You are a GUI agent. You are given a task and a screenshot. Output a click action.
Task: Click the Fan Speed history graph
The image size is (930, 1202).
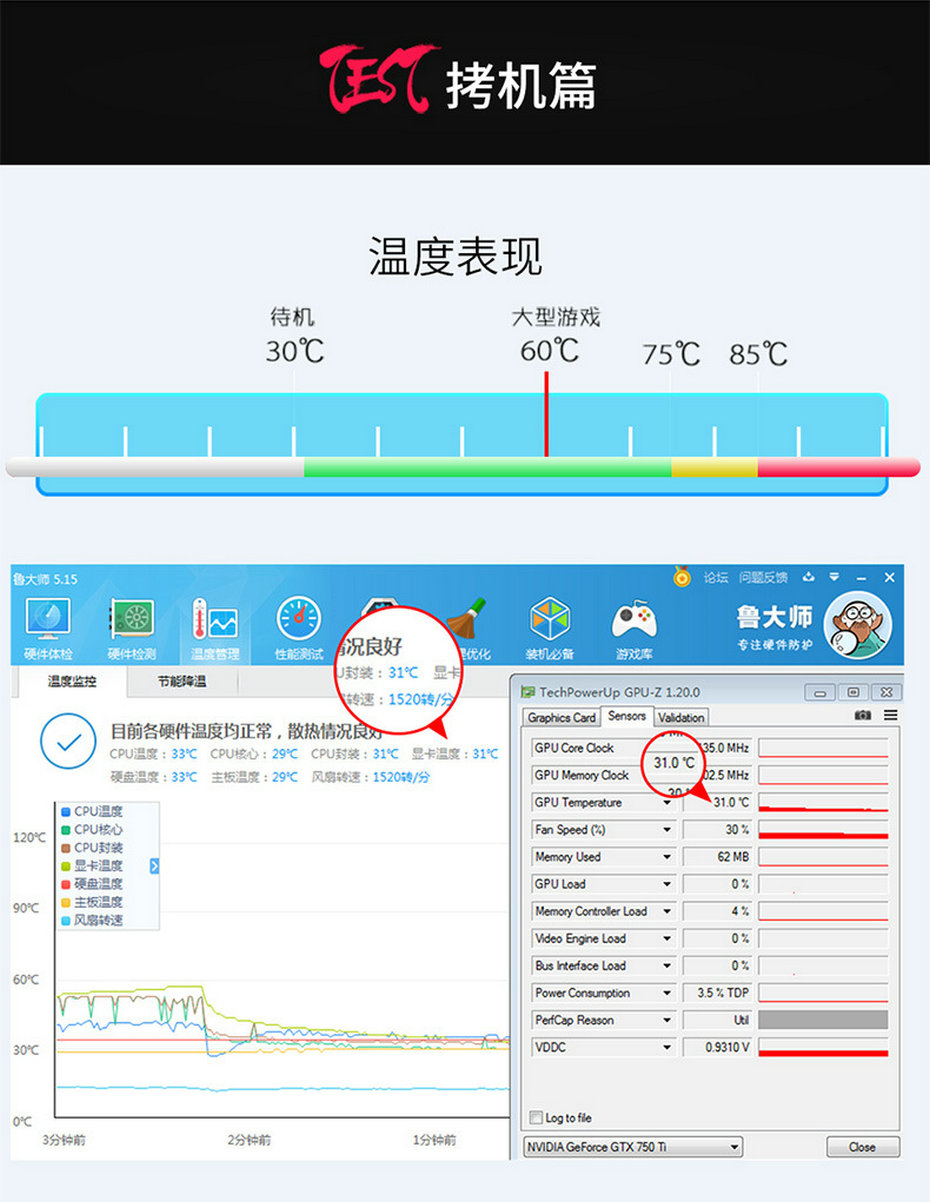click(823, 830)
